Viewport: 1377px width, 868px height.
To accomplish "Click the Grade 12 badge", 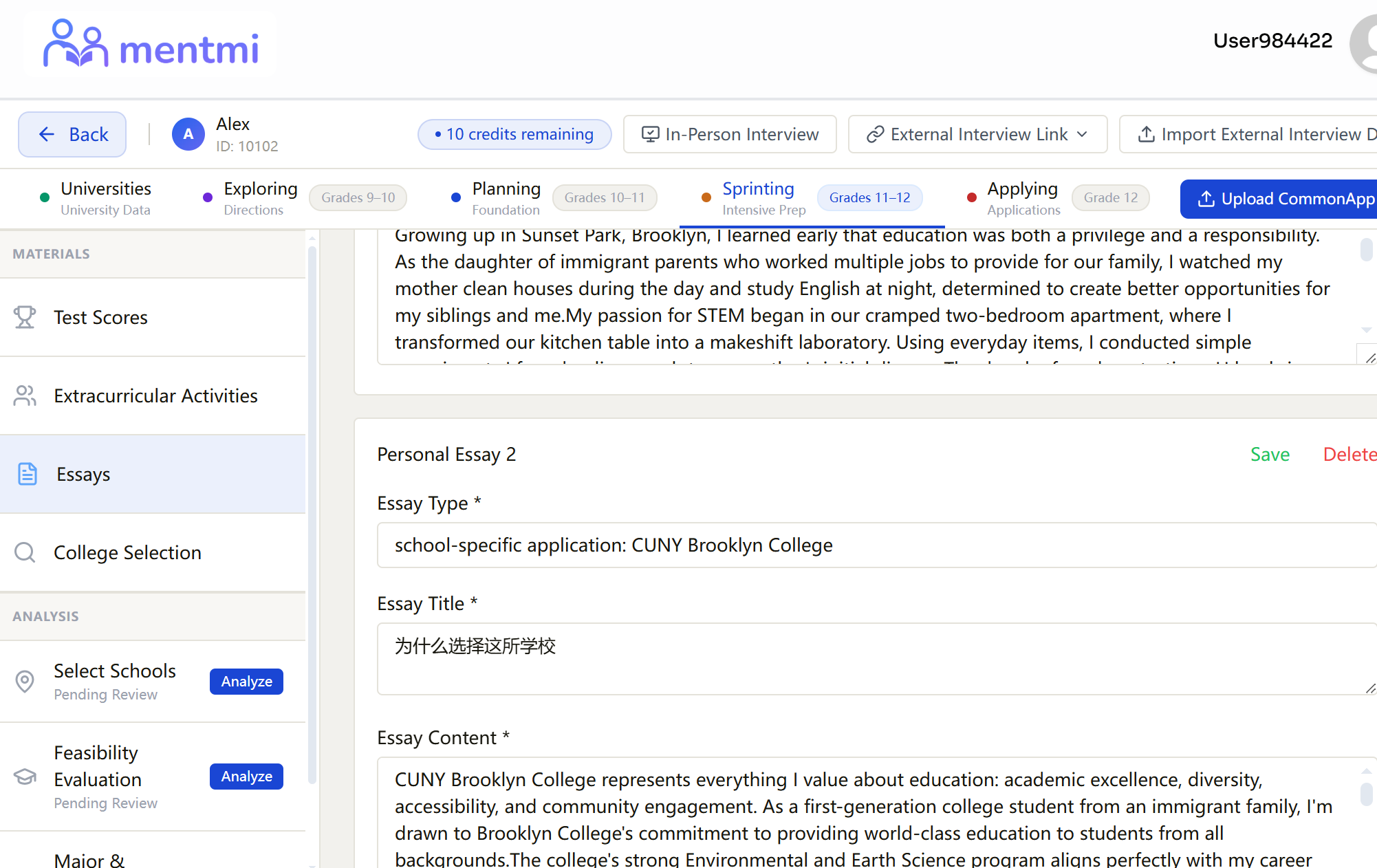I will [x=1110, y=198].
